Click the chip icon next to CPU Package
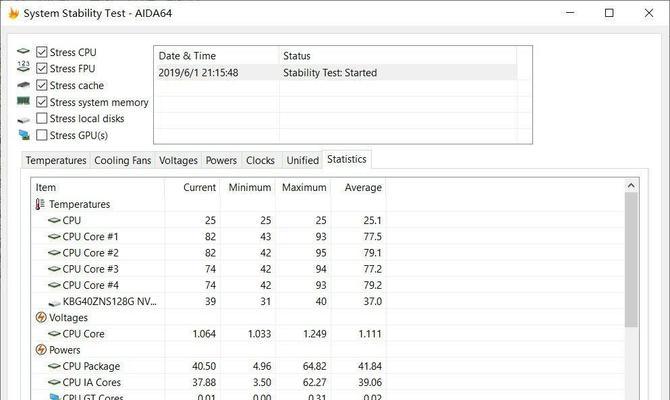The image size is (670, 400). click(x=54, y=366)
